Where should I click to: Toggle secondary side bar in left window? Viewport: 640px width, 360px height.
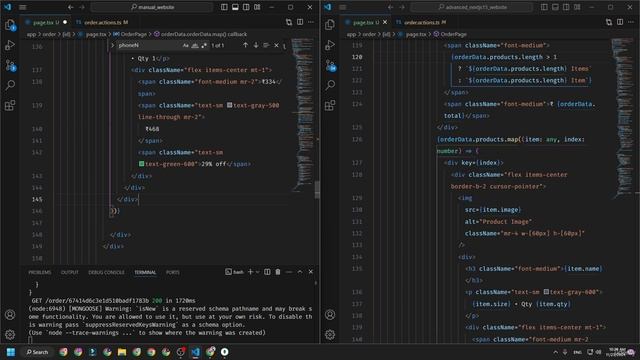[246, 7]
